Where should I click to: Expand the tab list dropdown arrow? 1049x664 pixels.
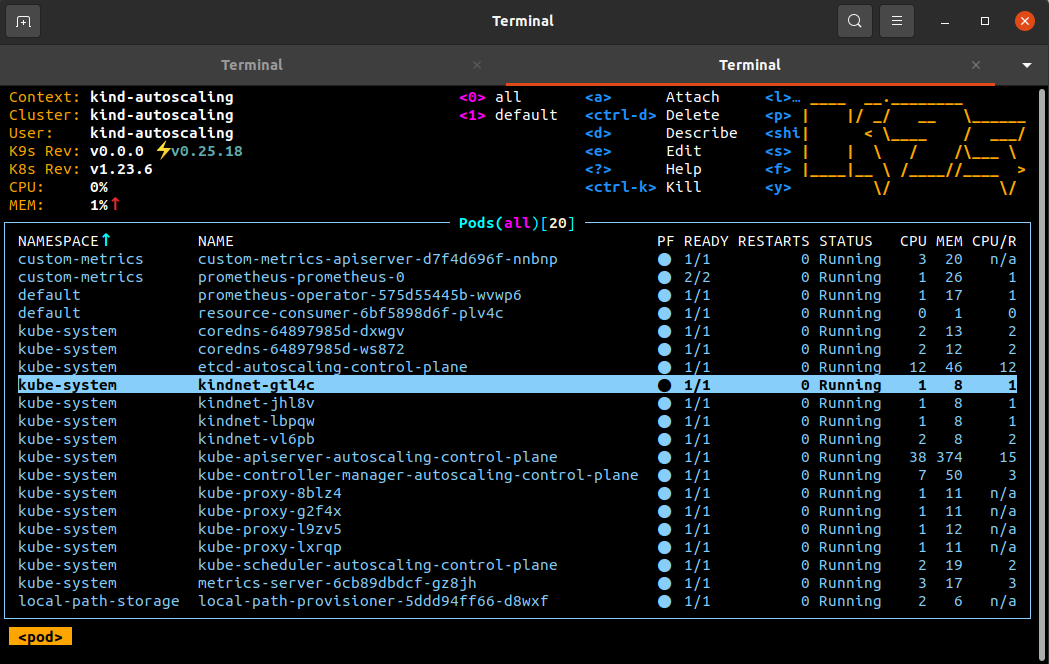1026,65
